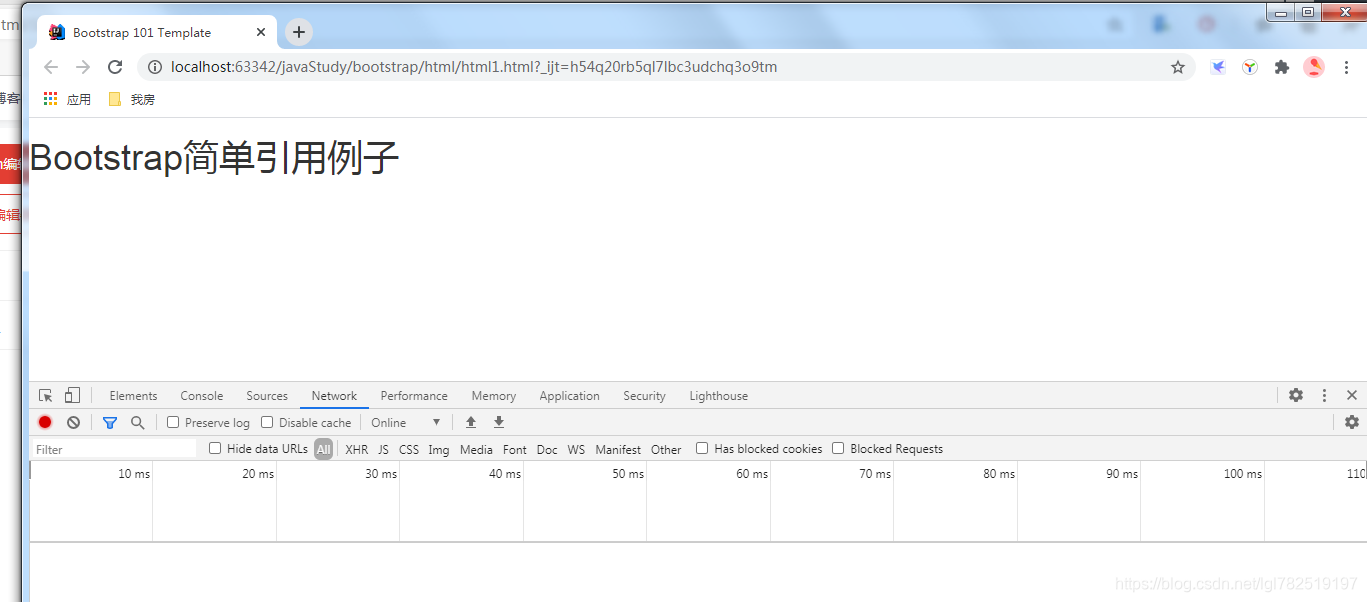This screenshot has width=1367, height=602.
Task: Check Hide data URLs
Action: tap(215, 448)
